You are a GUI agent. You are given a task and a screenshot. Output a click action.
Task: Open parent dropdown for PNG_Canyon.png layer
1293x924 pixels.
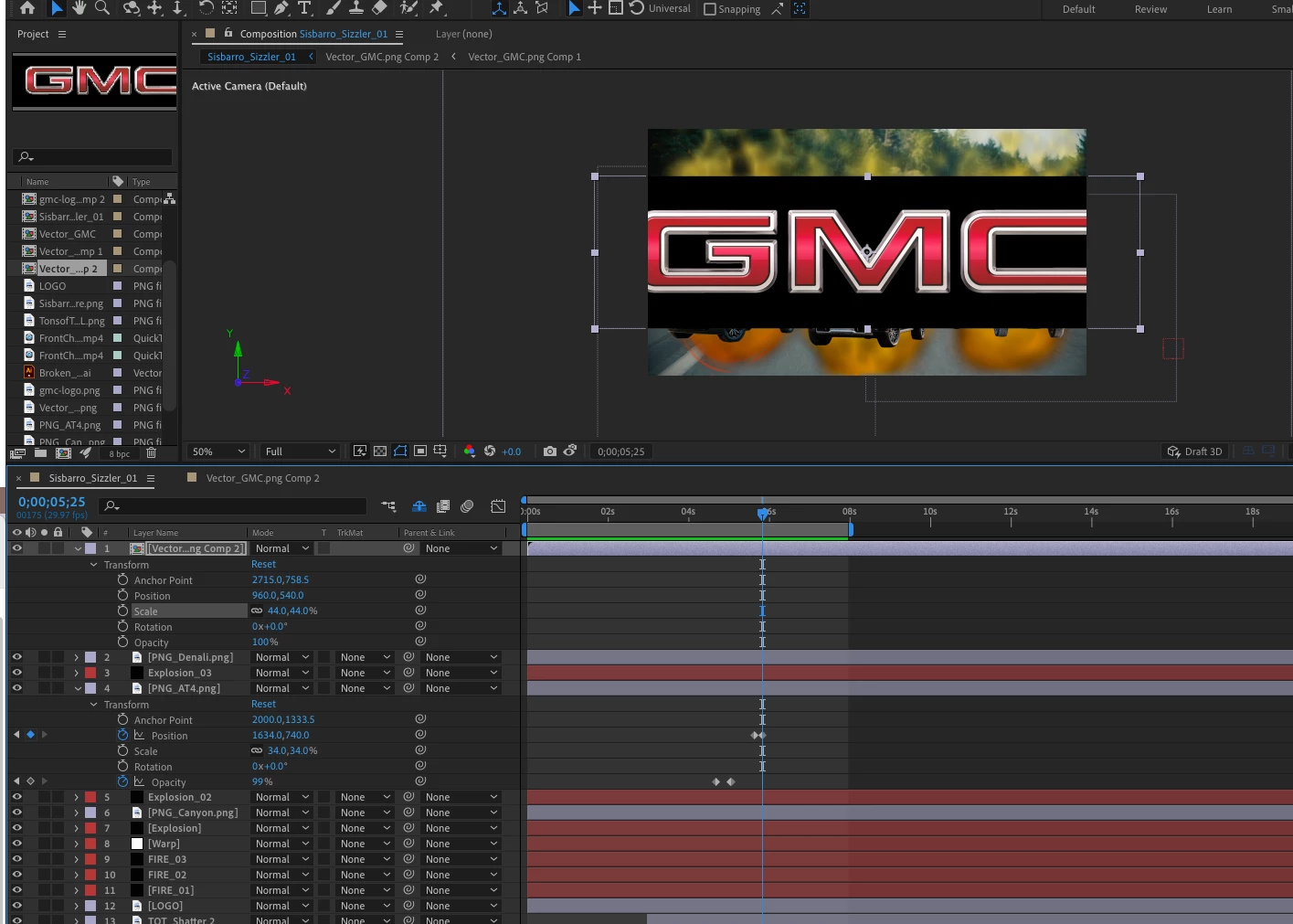point(461,812)
